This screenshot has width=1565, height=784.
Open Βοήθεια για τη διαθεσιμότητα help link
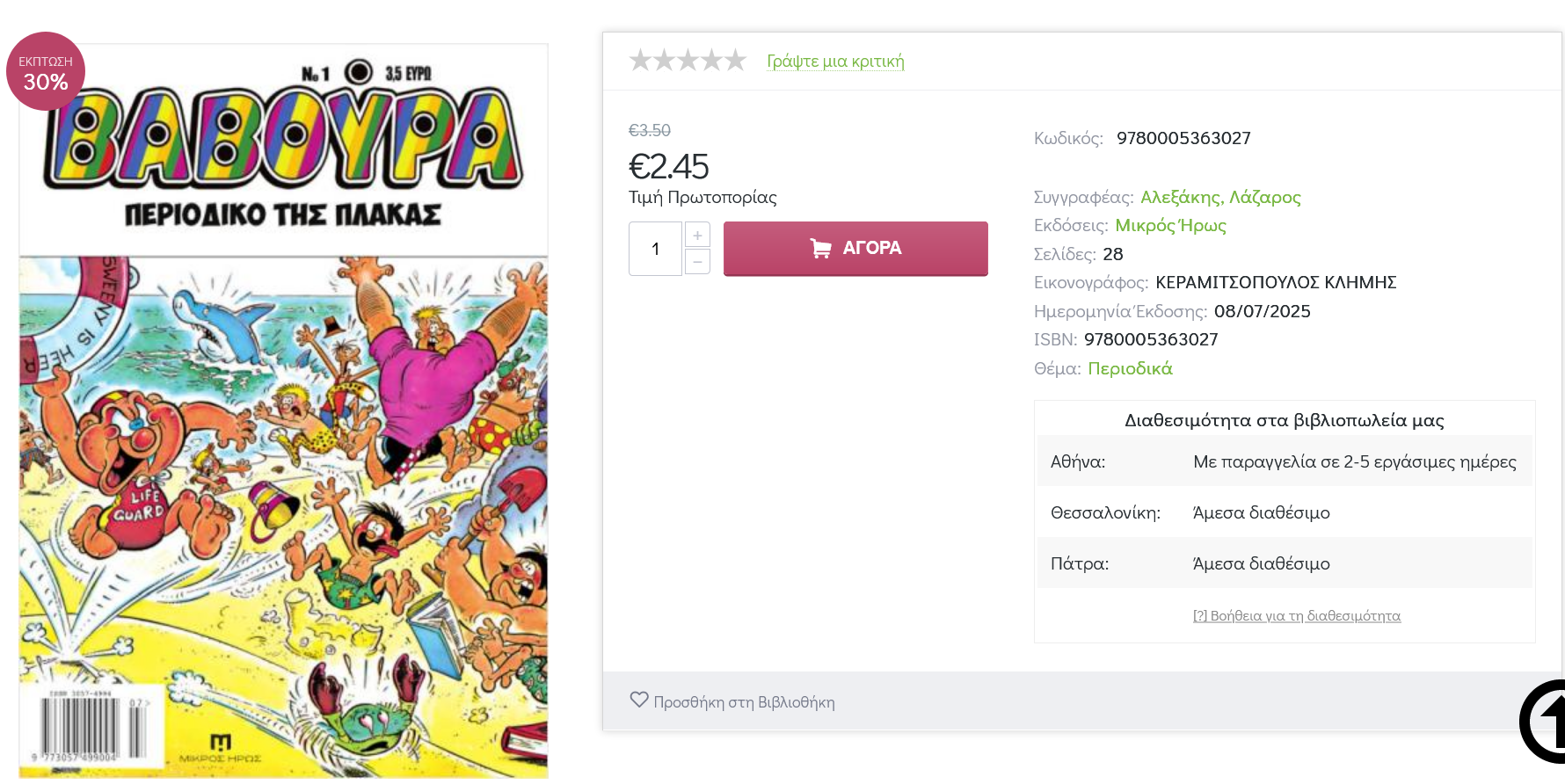pos(1296,615)
